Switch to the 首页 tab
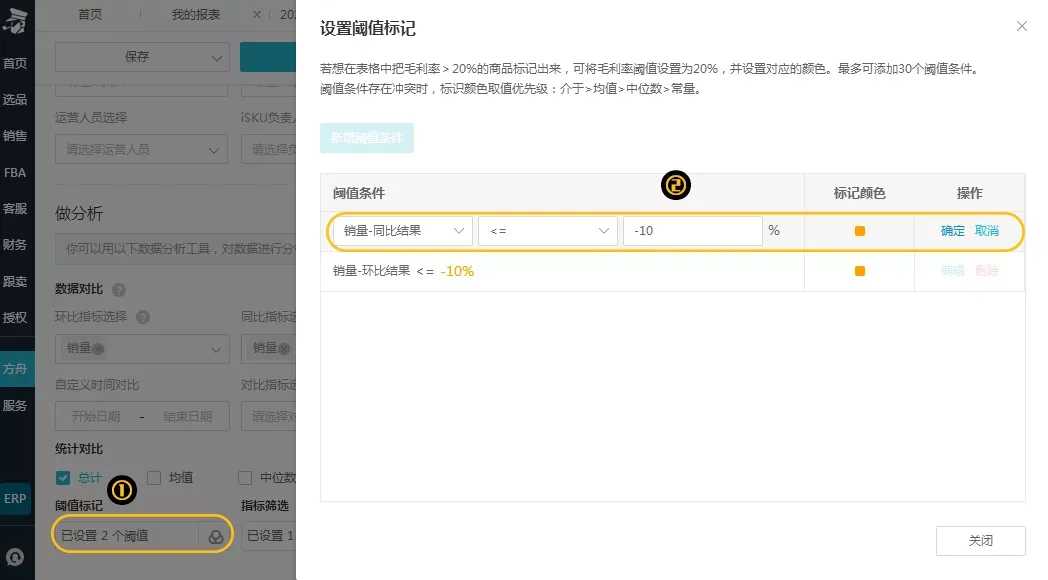Screen dimensions: 1048x580 tap(90, 14)
